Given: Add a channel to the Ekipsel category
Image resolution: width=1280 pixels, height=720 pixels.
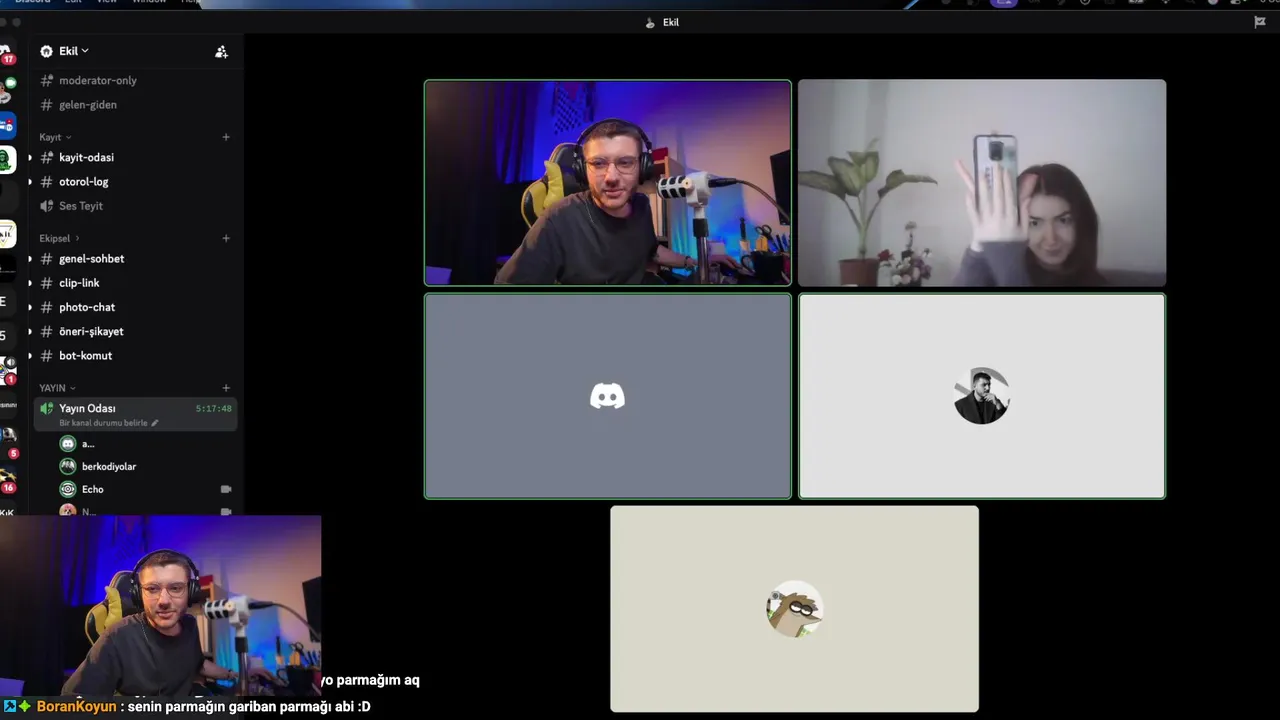Looking at the screenshot, I should click(x=226, y=238).
